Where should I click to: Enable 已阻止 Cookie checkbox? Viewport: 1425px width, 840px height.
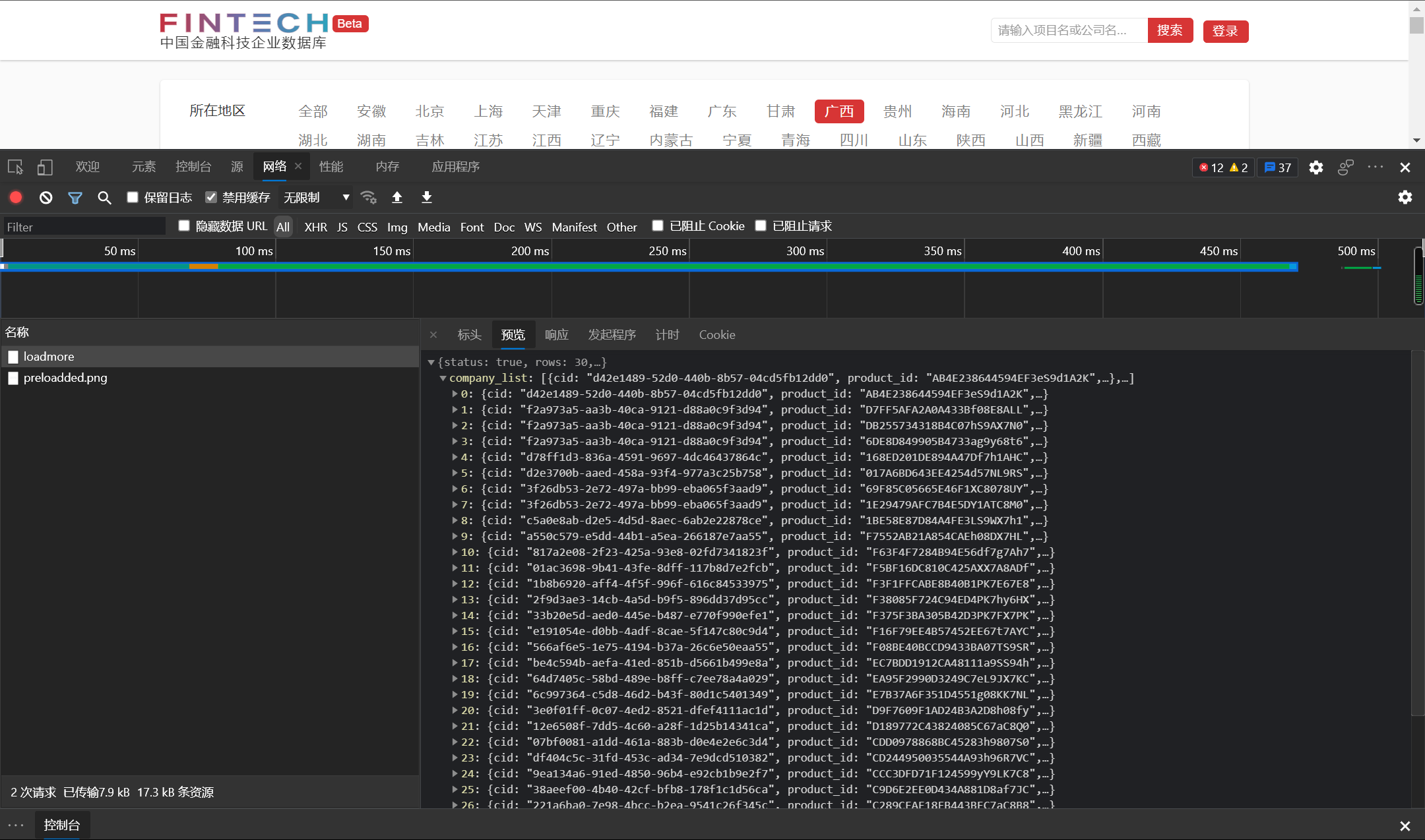[x=658, y=225]
